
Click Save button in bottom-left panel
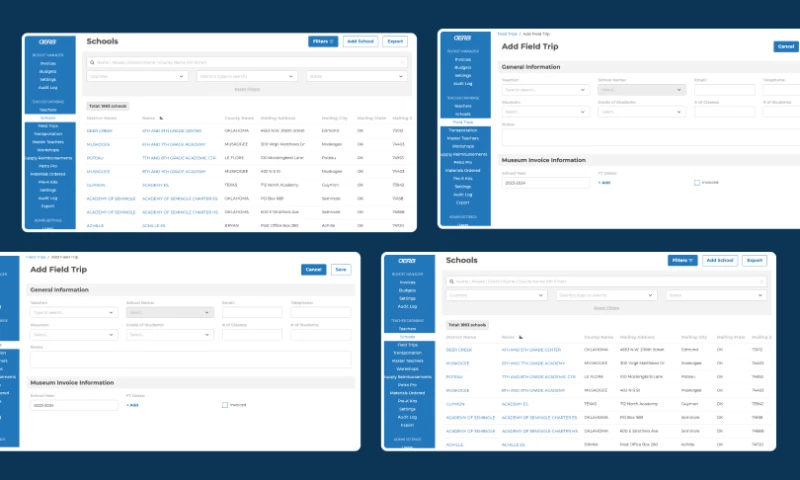tap(341, 269)
